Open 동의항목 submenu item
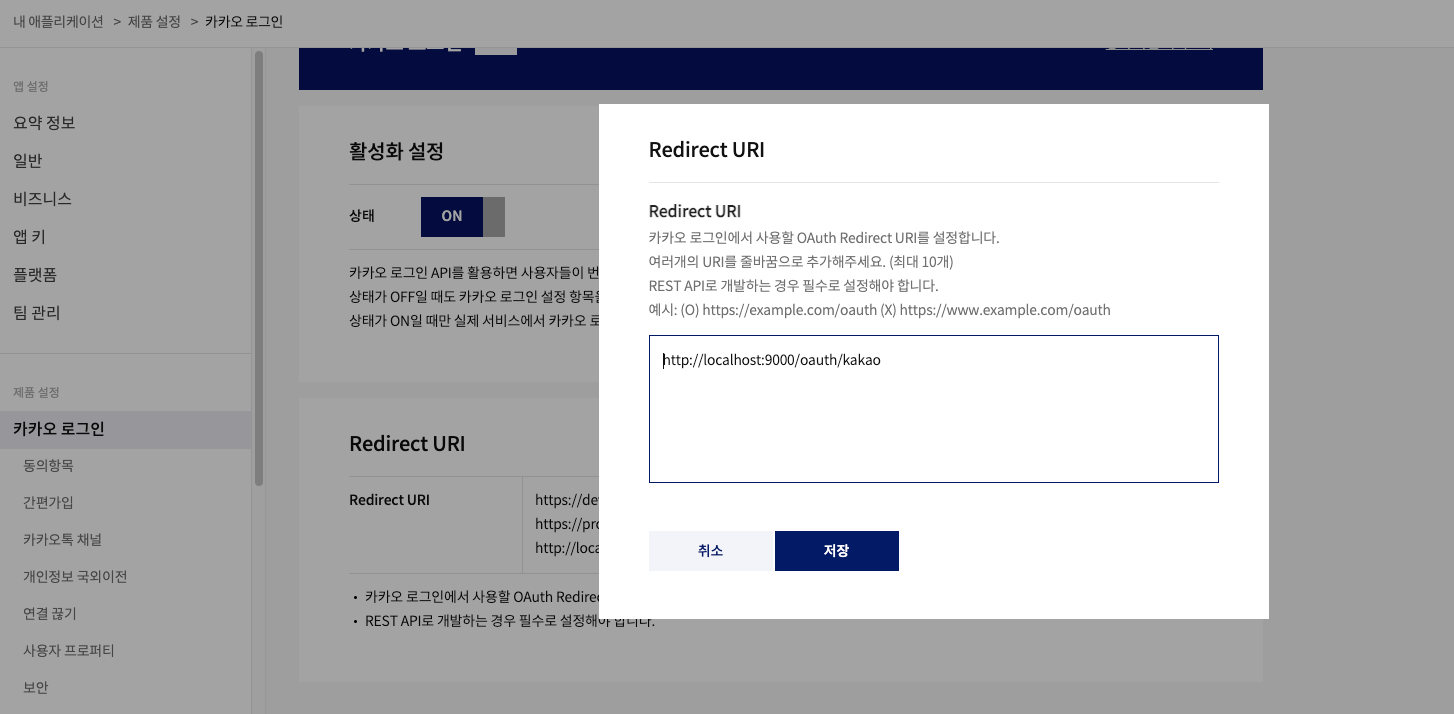Screen dimensions: 1454x714 pyautogui.click(x=48, y=466)
